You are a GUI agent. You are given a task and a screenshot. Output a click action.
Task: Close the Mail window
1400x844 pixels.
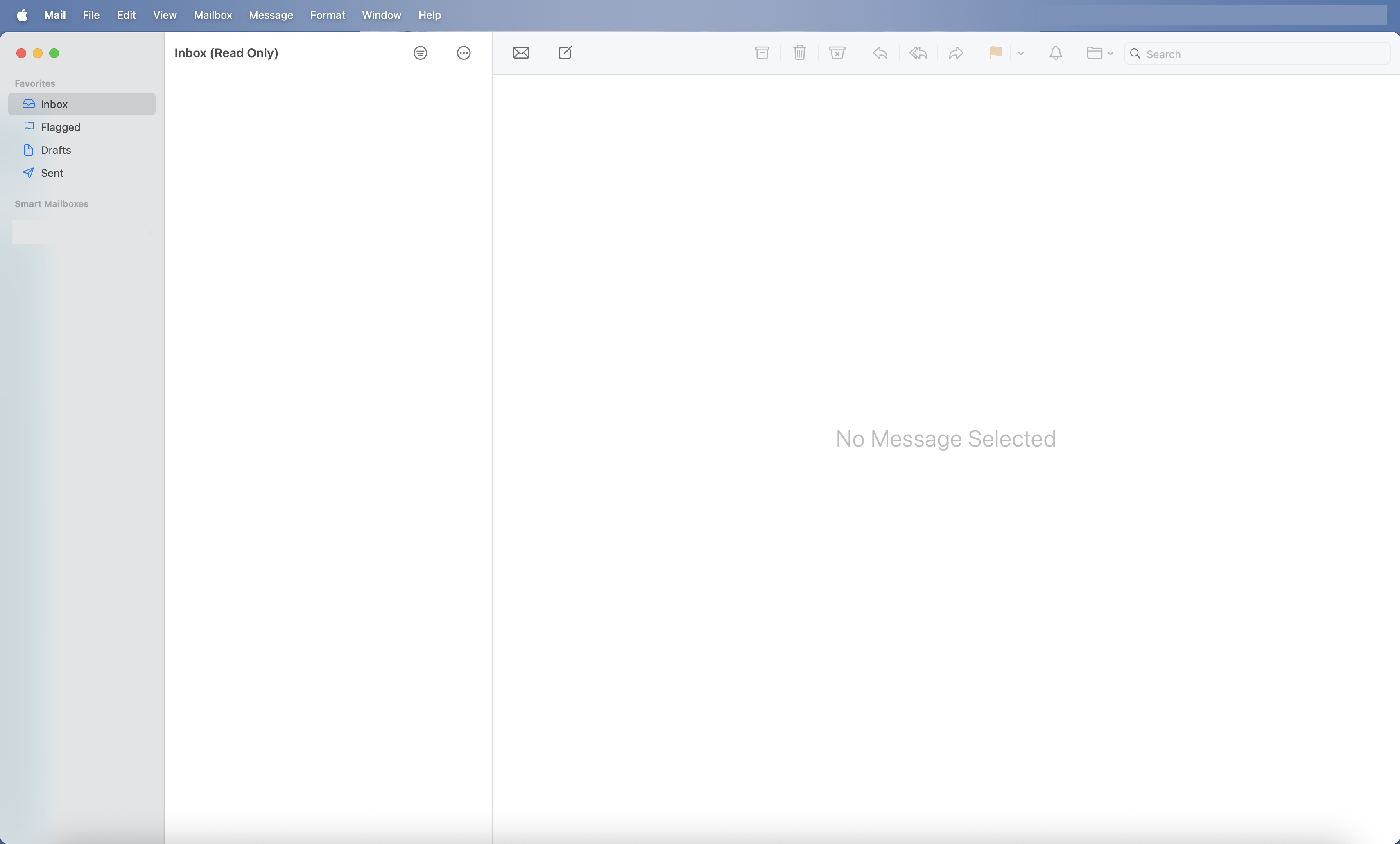[x=21, y=53]
